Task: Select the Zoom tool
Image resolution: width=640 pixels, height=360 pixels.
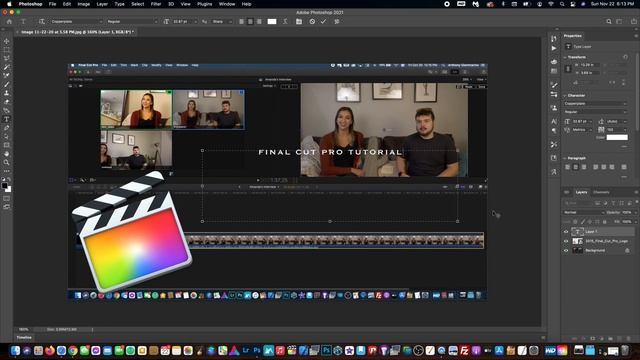Action: coord(7,162)
